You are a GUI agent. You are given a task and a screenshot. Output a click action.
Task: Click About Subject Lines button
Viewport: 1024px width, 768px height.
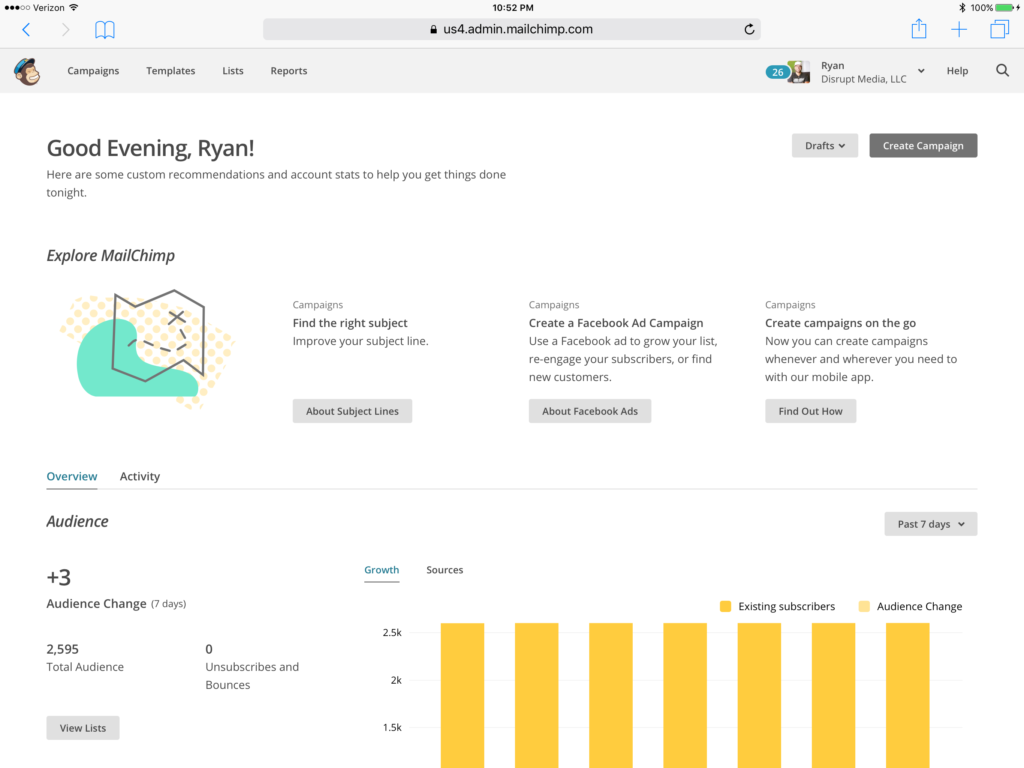352,411
